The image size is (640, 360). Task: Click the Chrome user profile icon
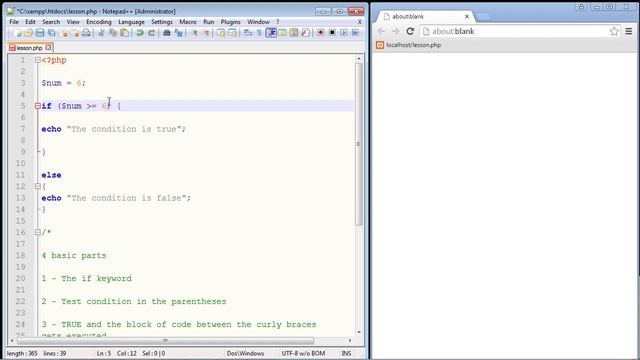point(581,7)
